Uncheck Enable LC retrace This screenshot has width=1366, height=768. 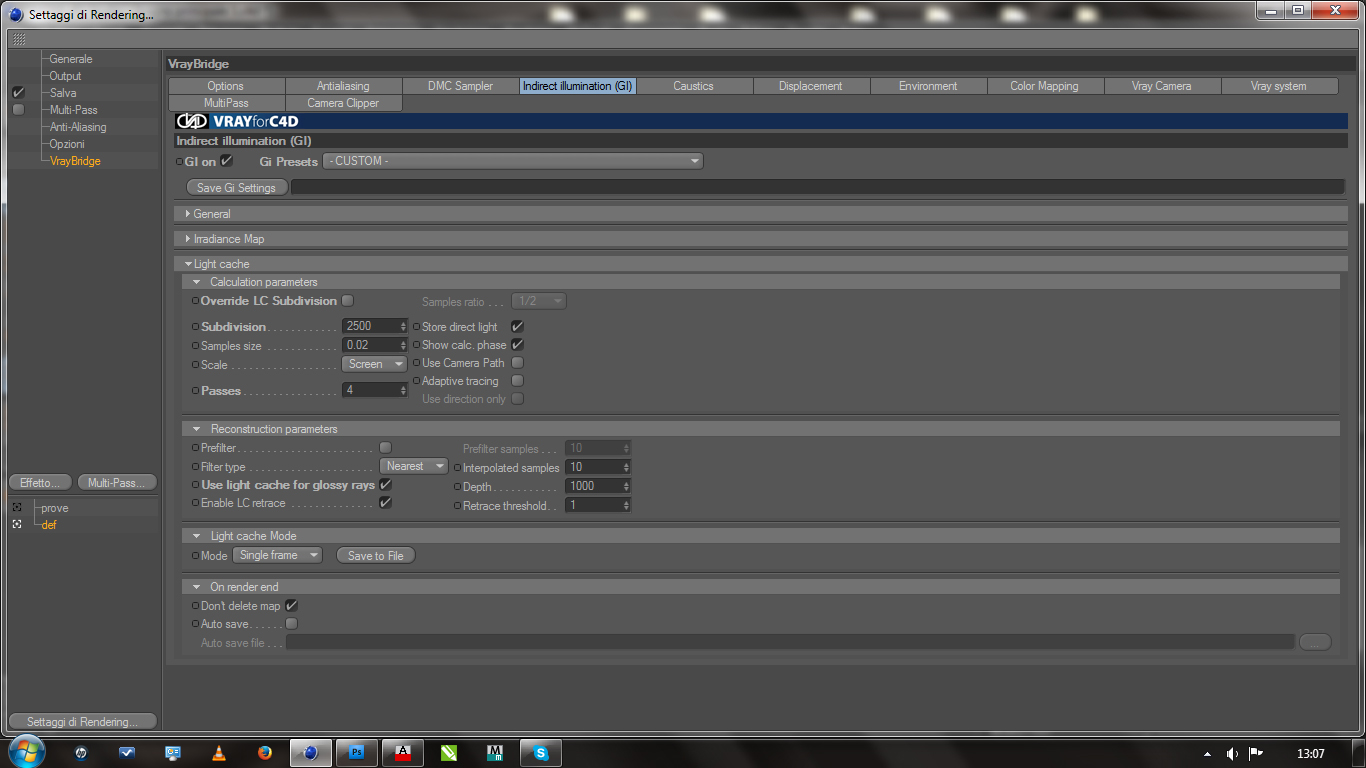point(386,503)
